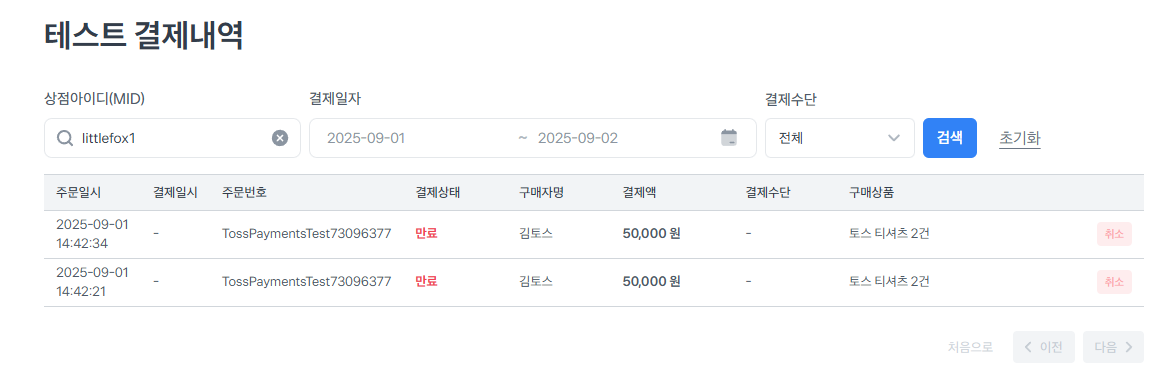Viewport: 1167px width, 392px height.
Task: Cancel the 14:42:21 order with 취소
Action: tap(1114, 282)
